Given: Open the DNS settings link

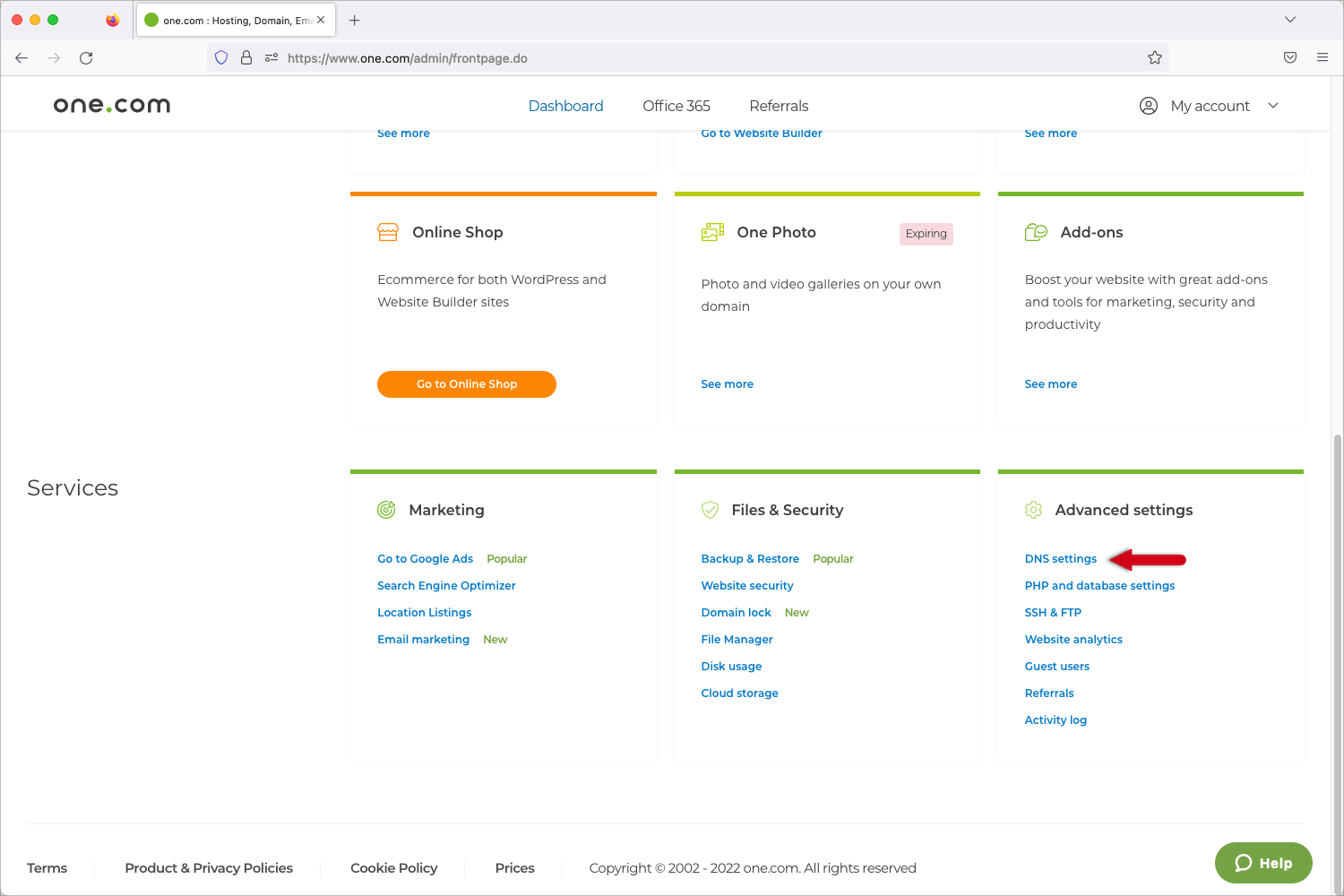Looking at the screenshot, I should point(1060,558).
